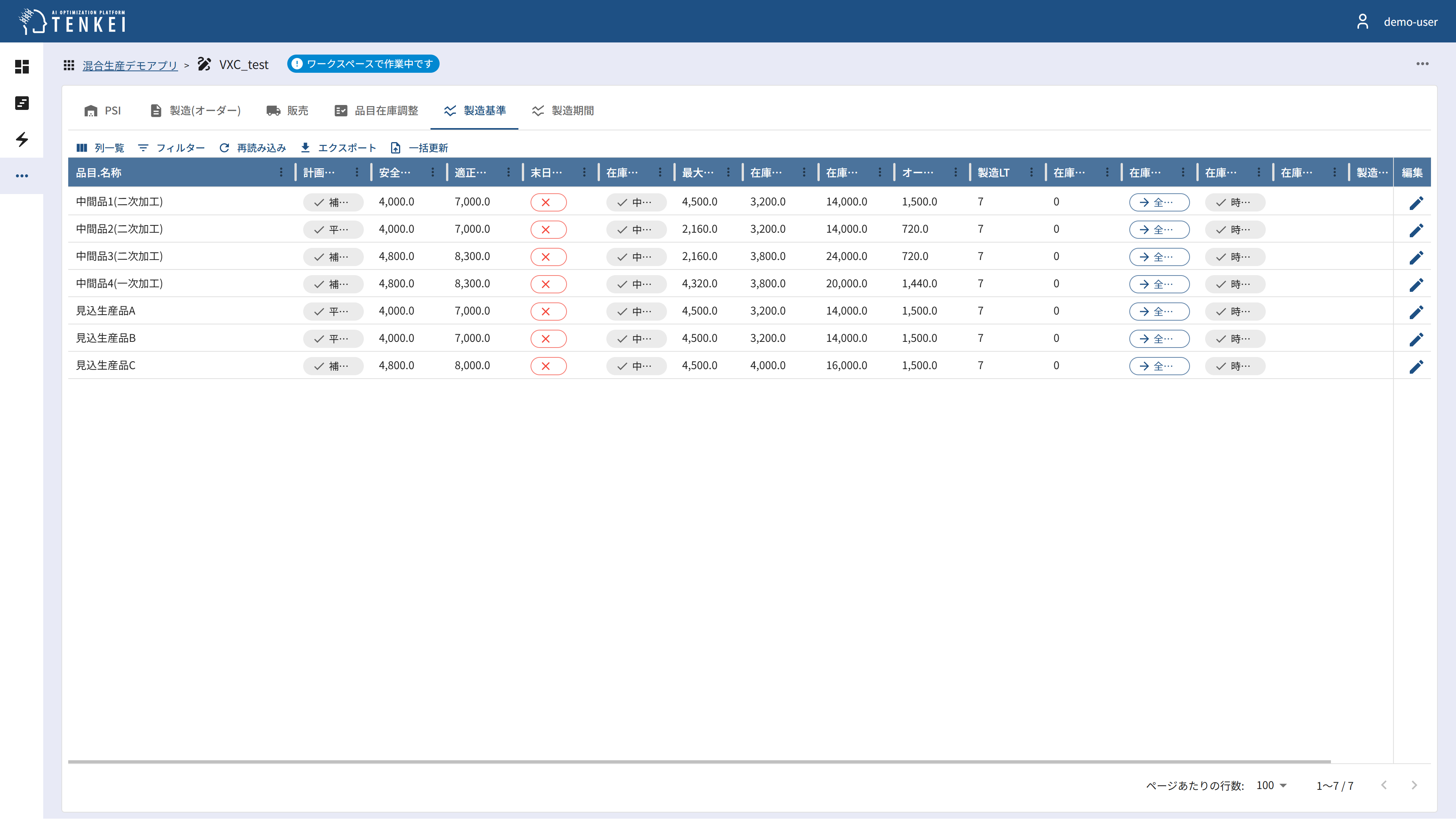Click the エクスポート button
Image resolution: width=1456 pixels, height=819 pixels.
coord(338,147)
